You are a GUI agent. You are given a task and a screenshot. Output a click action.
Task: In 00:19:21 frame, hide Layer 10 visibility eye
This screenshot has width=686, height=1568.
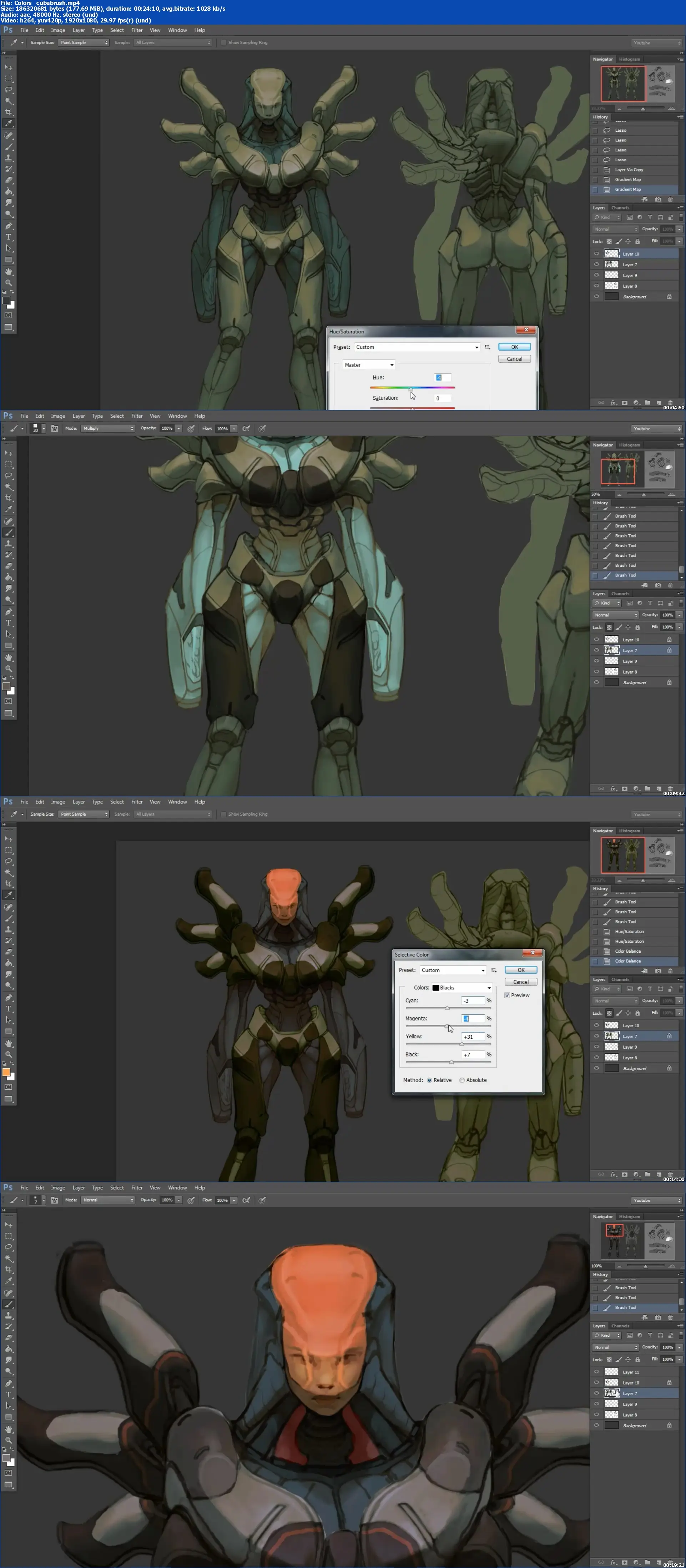[x=596, y=1382]
